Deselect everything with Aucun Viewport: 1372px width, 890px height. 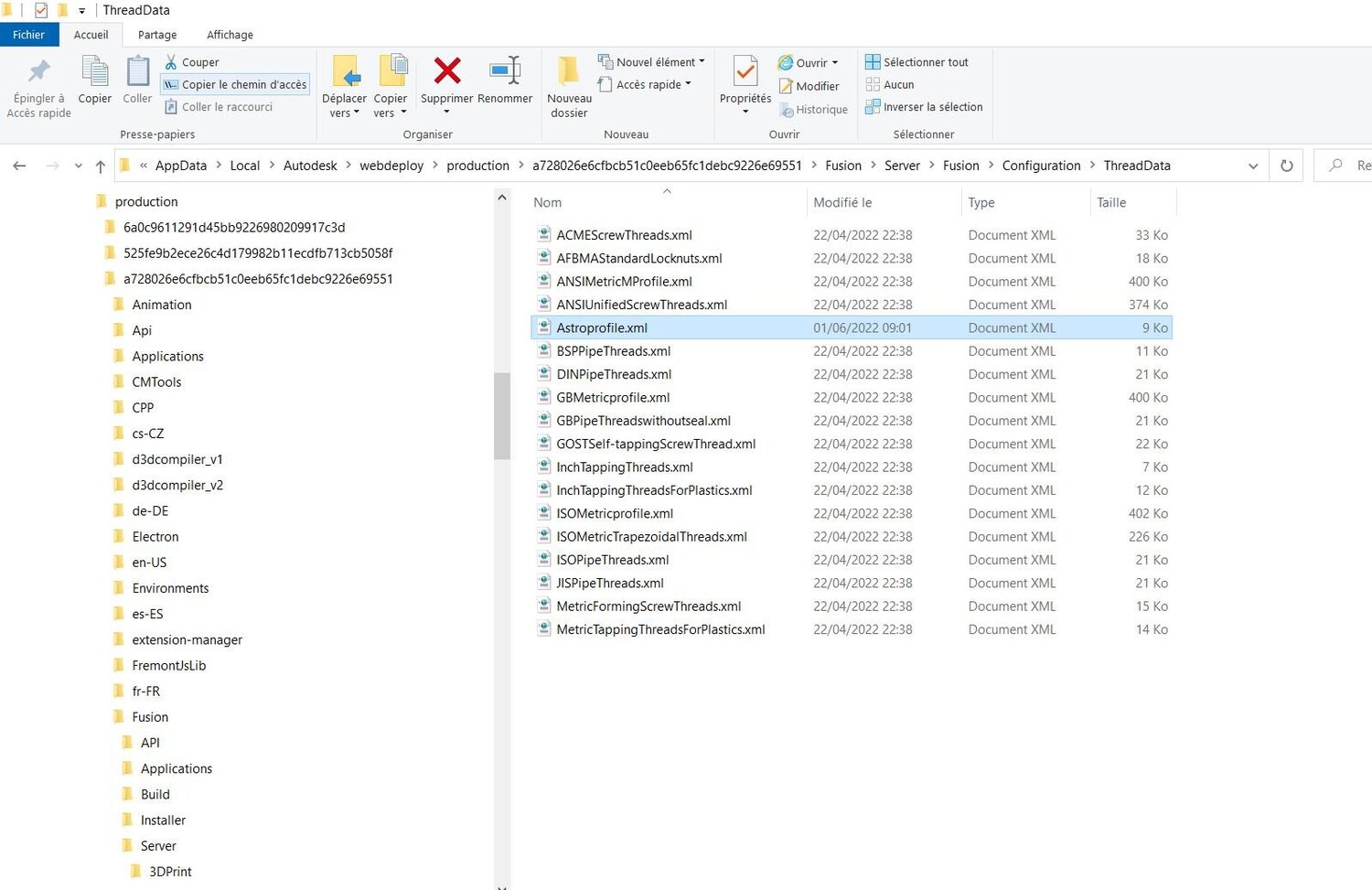[x=890, y=84]
